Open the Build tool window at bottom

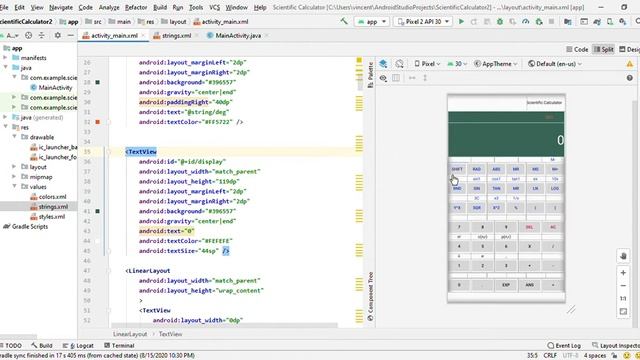42,345
